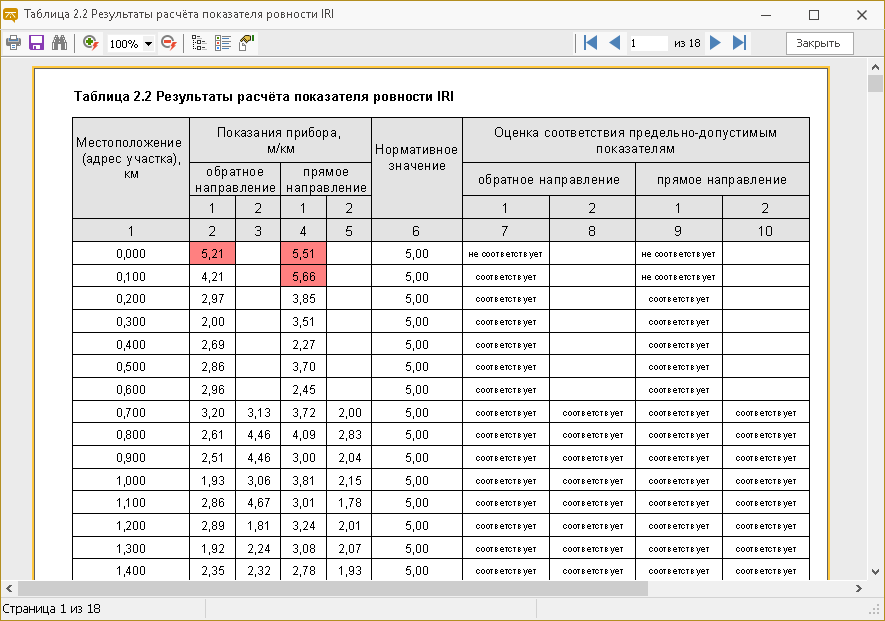Select the location cell 1,200
The width and height of the screenshot is (885, 621).
[x=131, y=526]
